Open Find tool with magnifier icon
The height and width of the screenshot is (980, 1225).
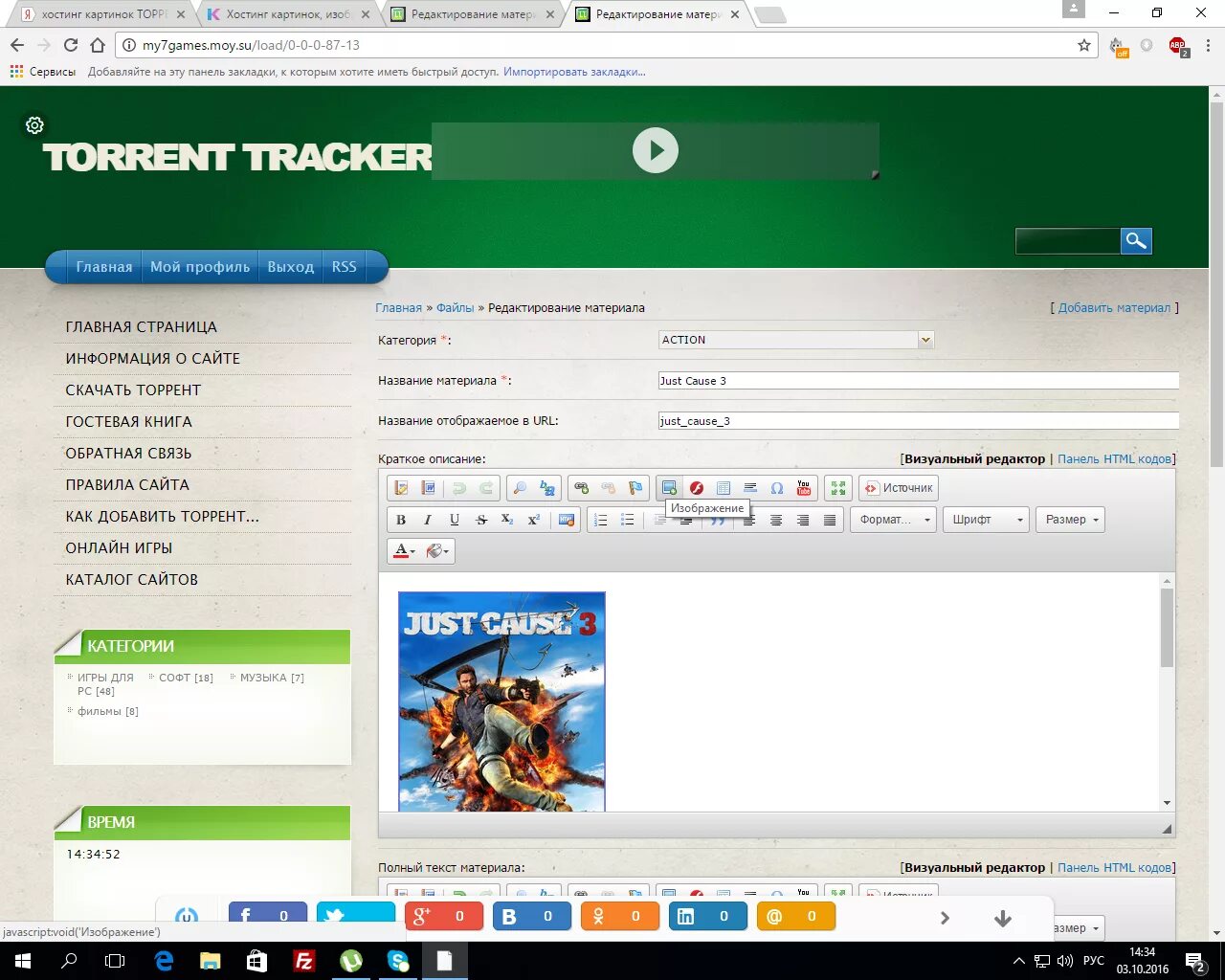520,488
